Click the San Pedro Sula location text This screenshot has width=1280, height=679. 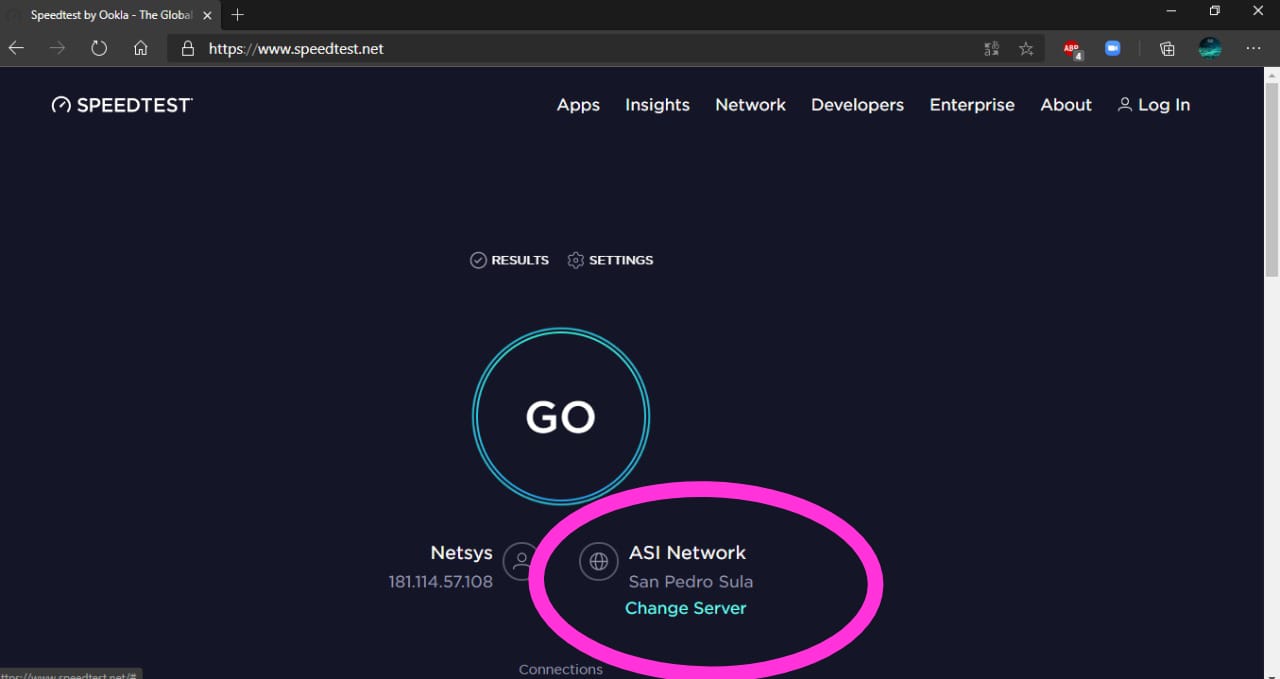[x=691, y=582]
